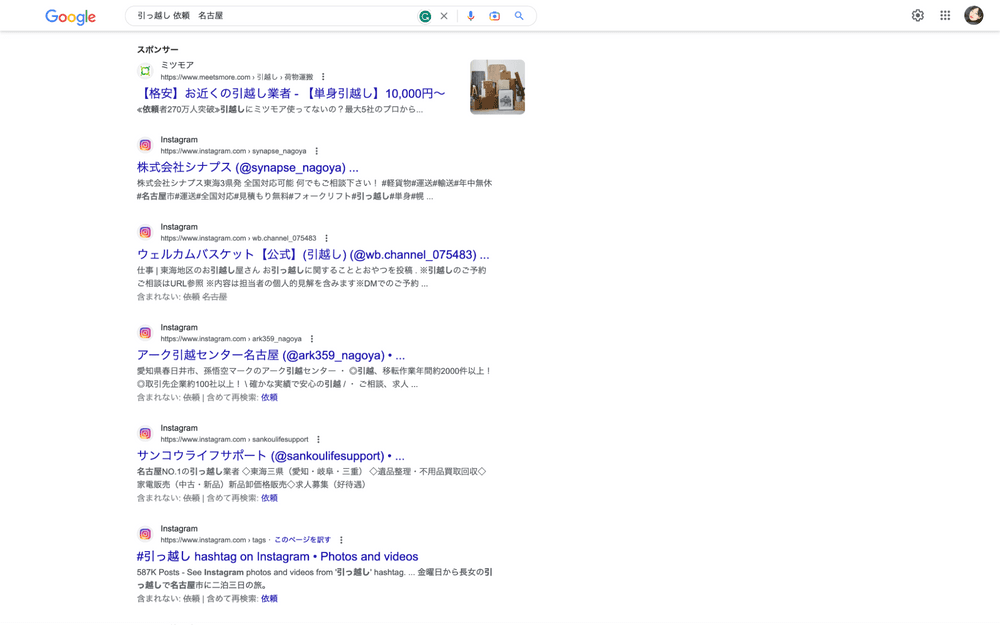
Task: Start voice search with microphone icon
Action: point(471,16)
